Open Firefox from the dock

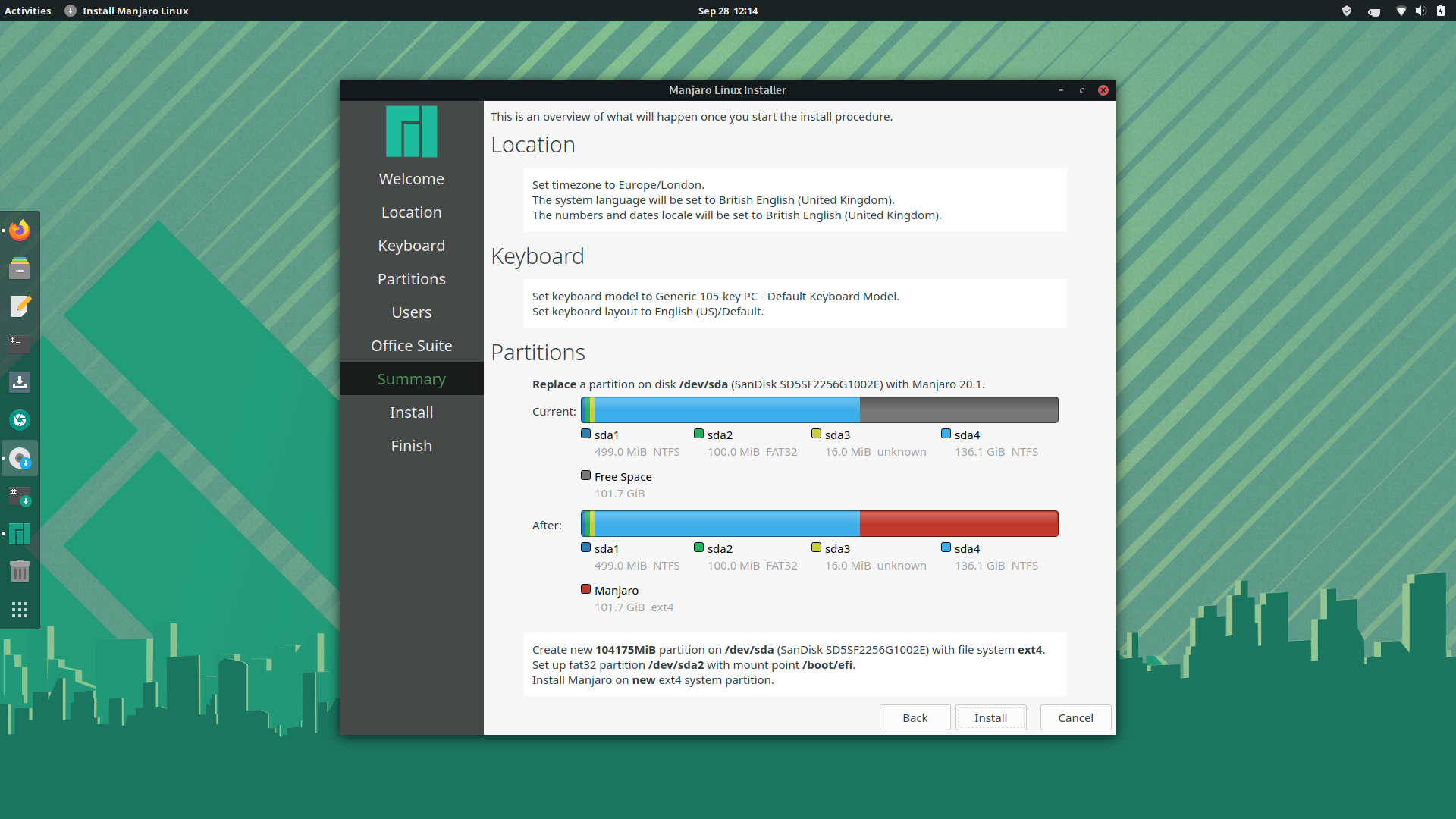[20, 230]
